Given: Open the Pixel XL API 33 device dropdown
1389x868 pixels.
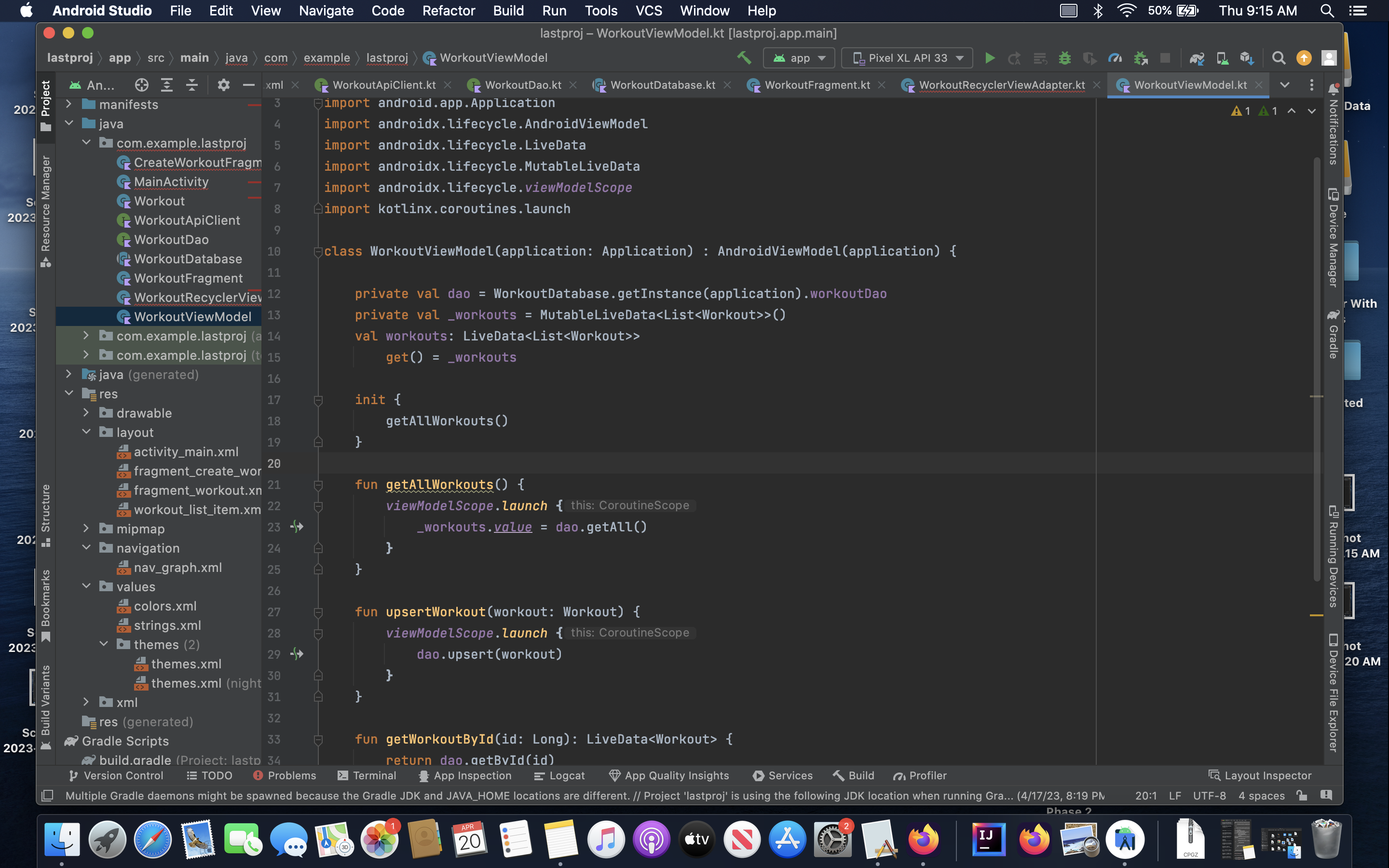Looking at the screenshot, I should (907, 58).
